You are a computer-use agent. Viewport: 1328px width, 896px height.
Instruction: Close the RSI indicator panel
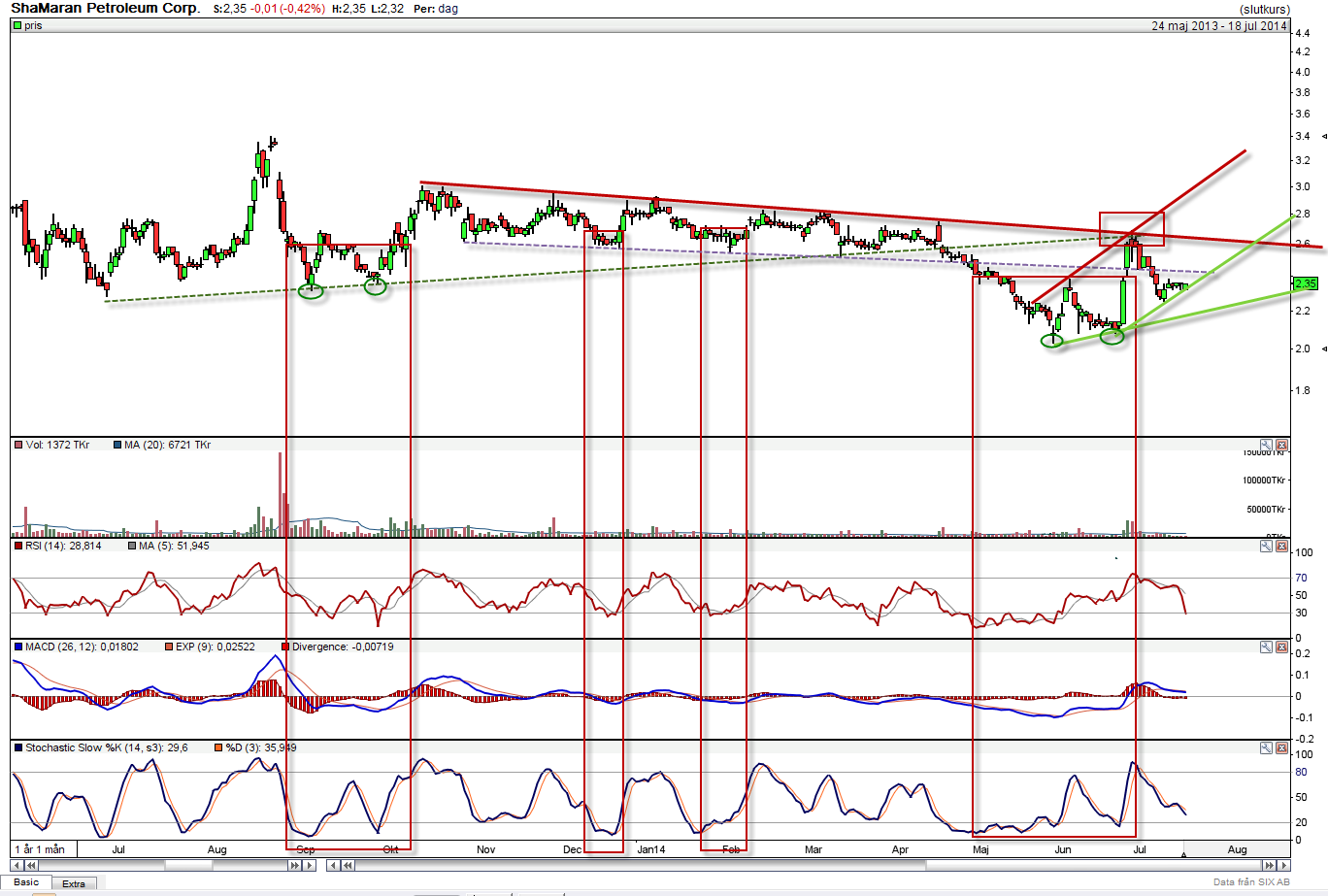[x=1281, y=547]
